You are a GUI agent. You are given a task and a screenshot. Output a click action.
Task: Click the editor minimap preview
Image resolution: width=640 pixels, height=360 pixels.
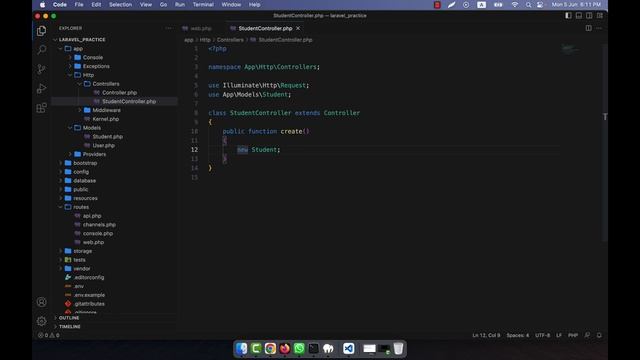(570, 49)
